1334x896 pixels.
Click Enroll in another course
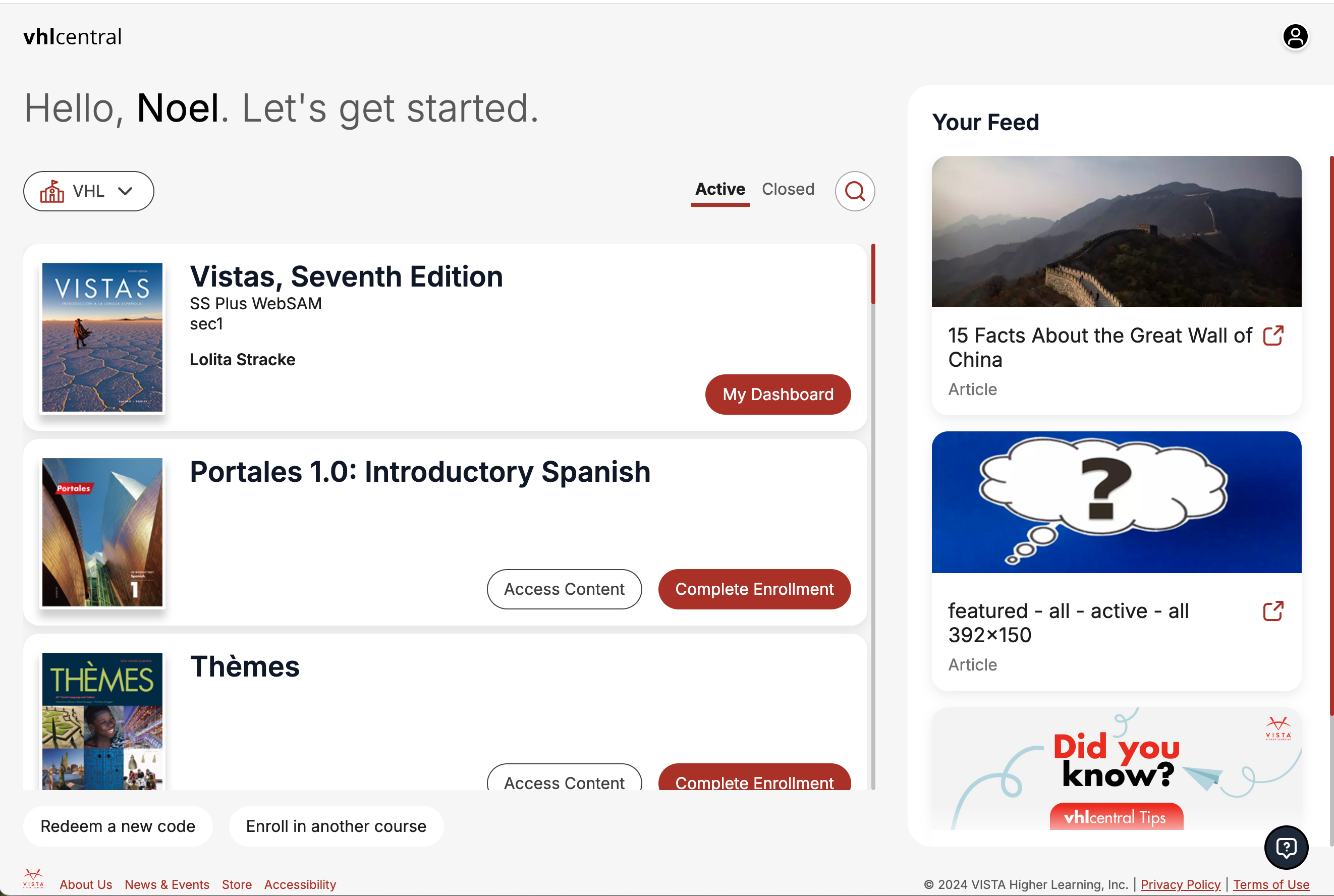point(336,826)
